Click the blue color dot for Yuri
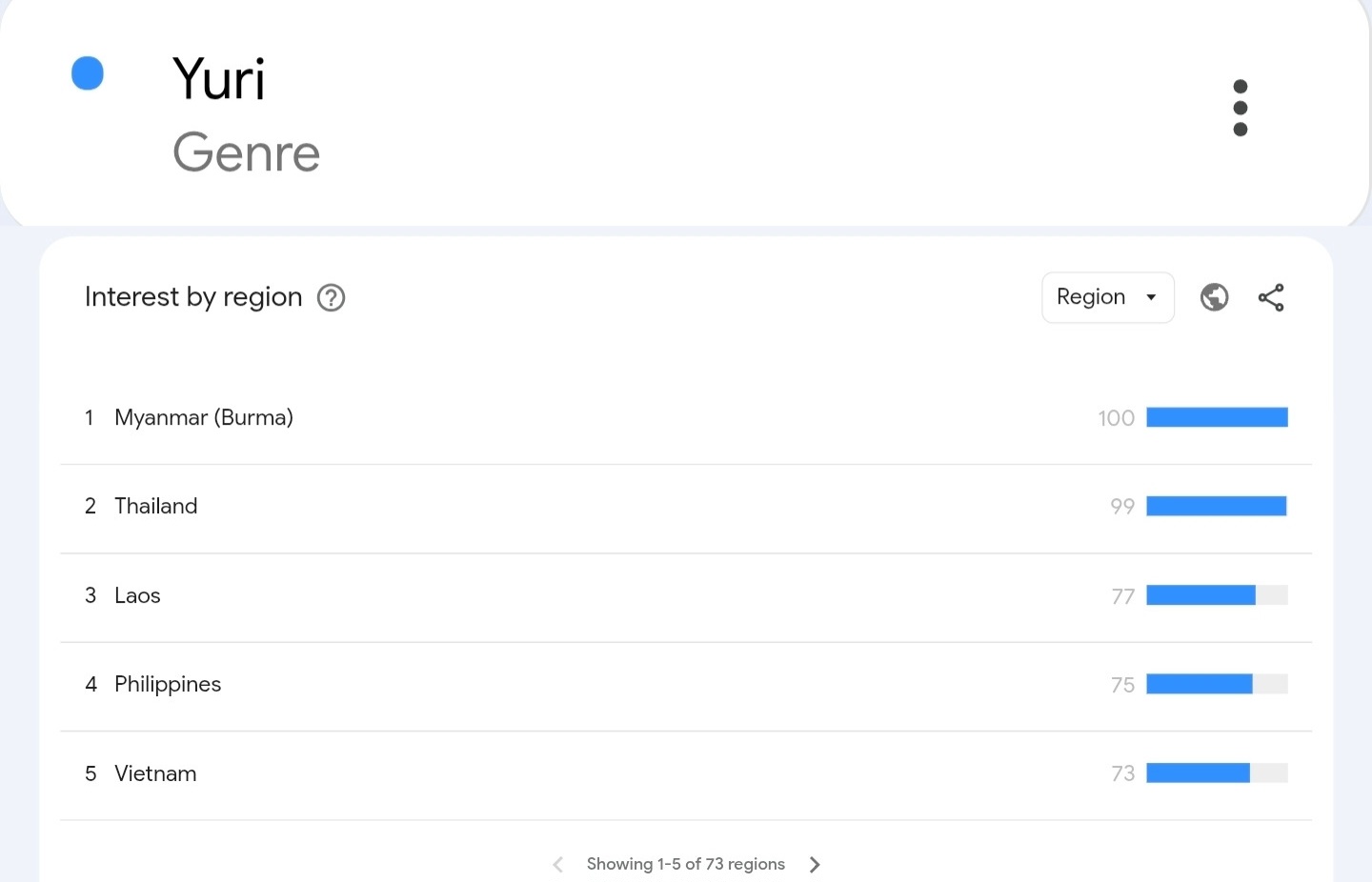 coord(88,73)
